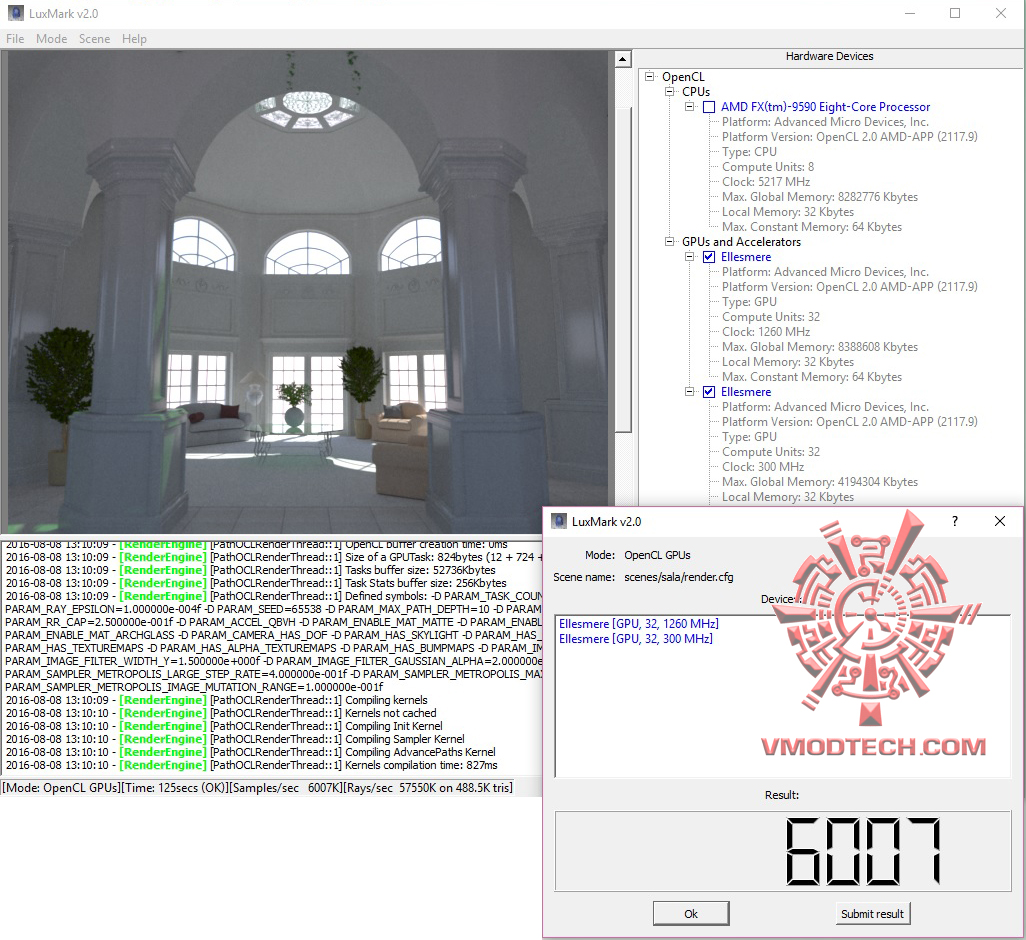Click the Submit result button
Screen dimensions: 1026x940
tap(872, 914)
